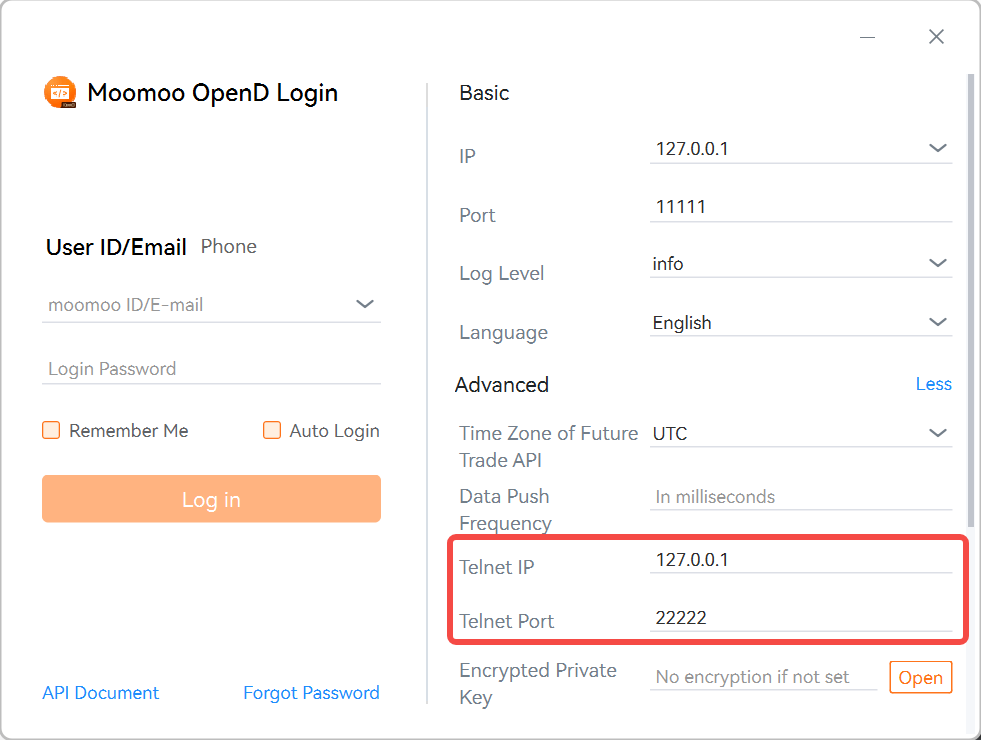Image resolution: width=981 pixels, height=740 pixels.
Task: Open the IP address dropdown
Action: coord(937,148)
